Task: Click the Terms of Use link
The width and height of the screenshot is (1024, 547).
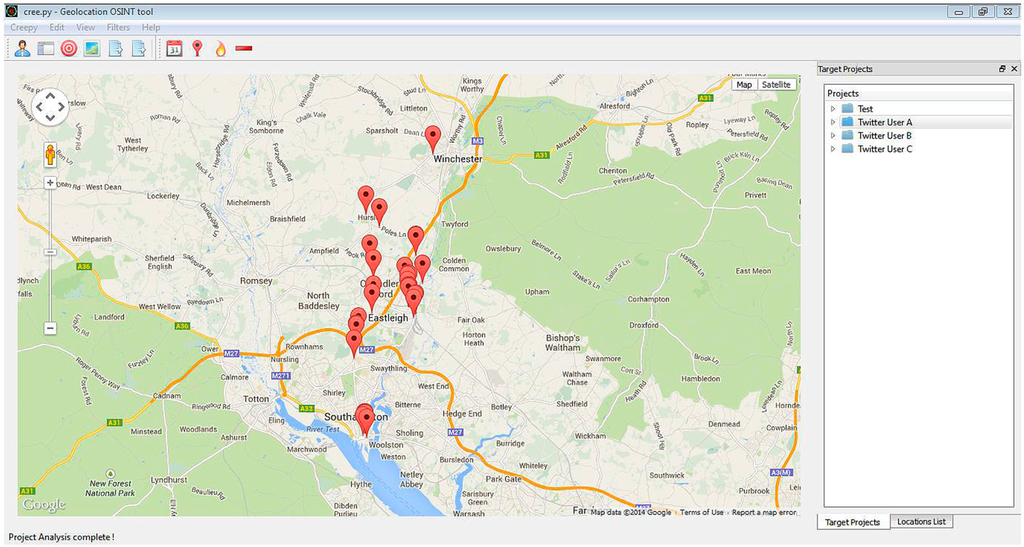Action: click(x=701, y=512)
